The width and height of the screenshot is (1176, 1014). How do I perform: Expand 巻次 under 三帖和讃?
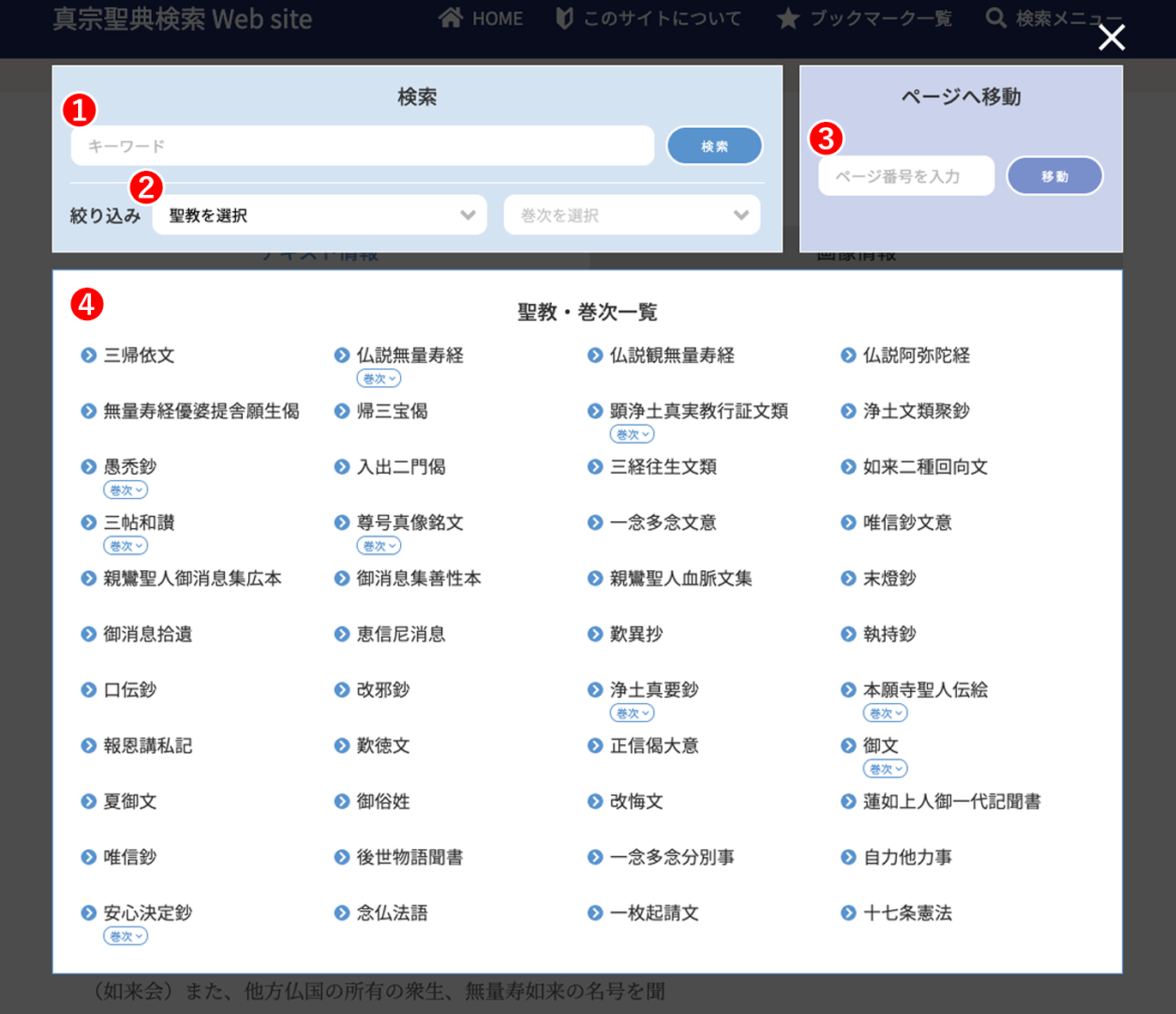click(125, 546)
